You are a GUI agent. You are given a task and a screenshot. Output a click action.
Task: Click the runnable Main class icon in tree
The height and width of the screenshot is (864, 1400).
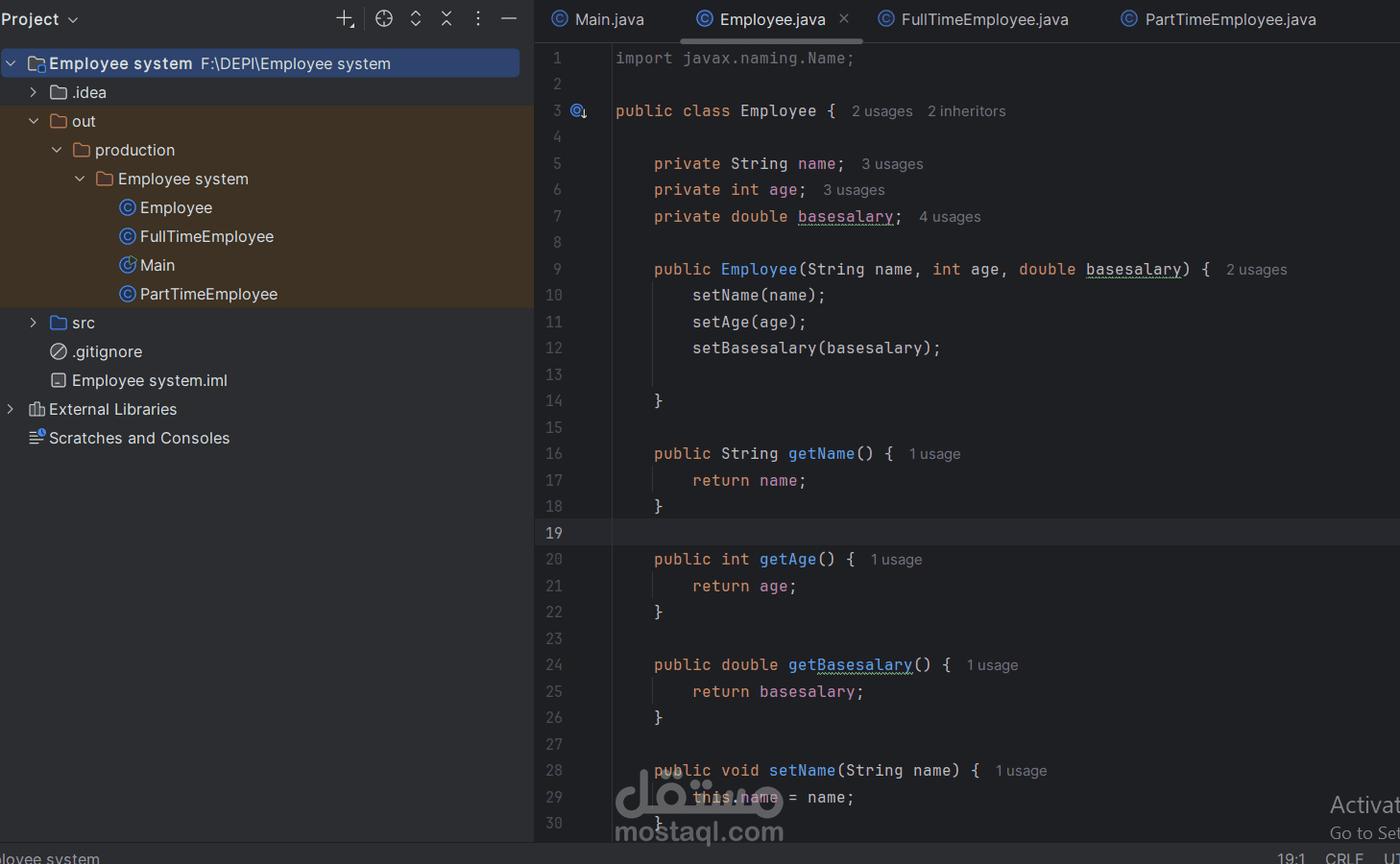[x=127, y=265]
